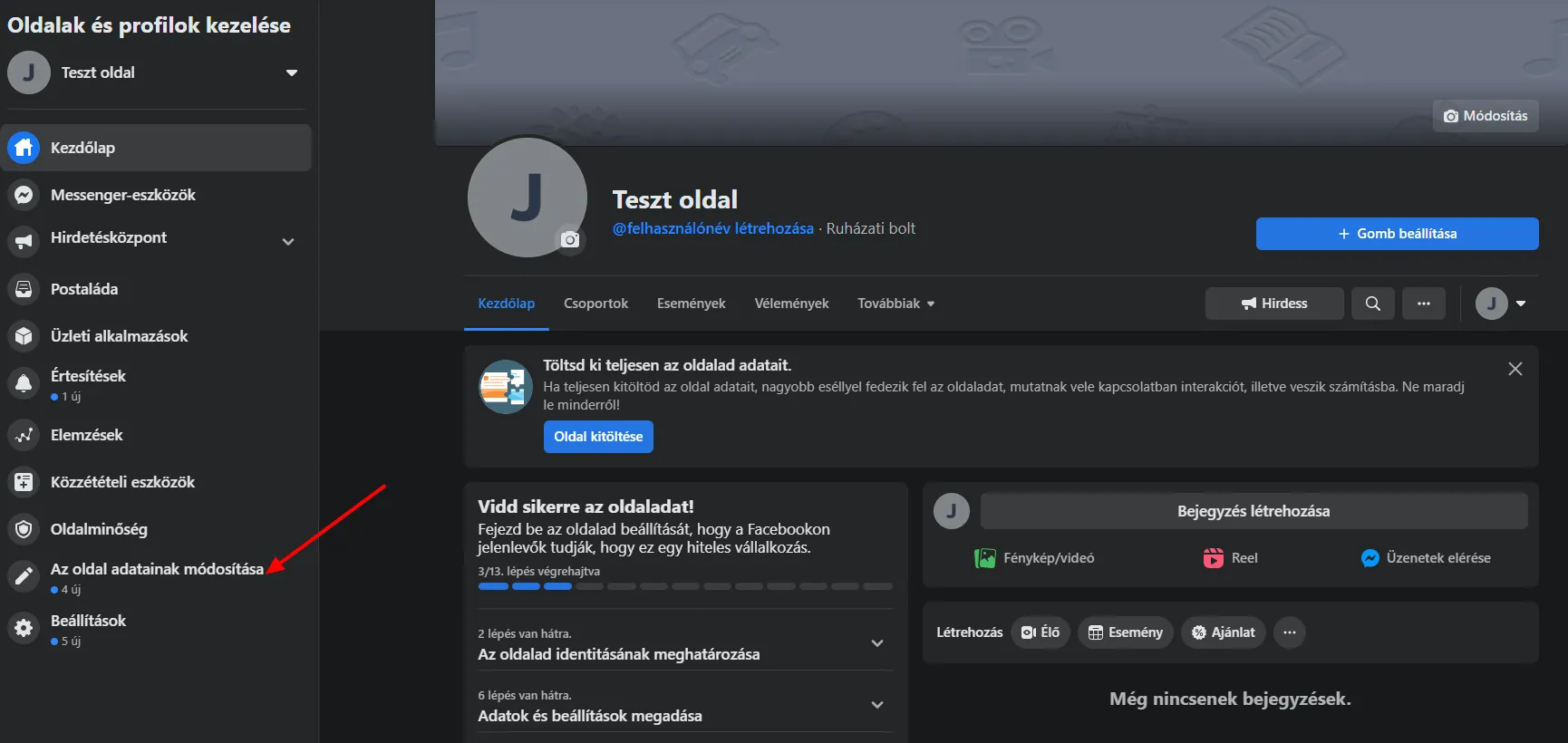1568x743 pixels.
Task: Open the Teszt oldal profile switcher dropdown
Action: (292, 72)
